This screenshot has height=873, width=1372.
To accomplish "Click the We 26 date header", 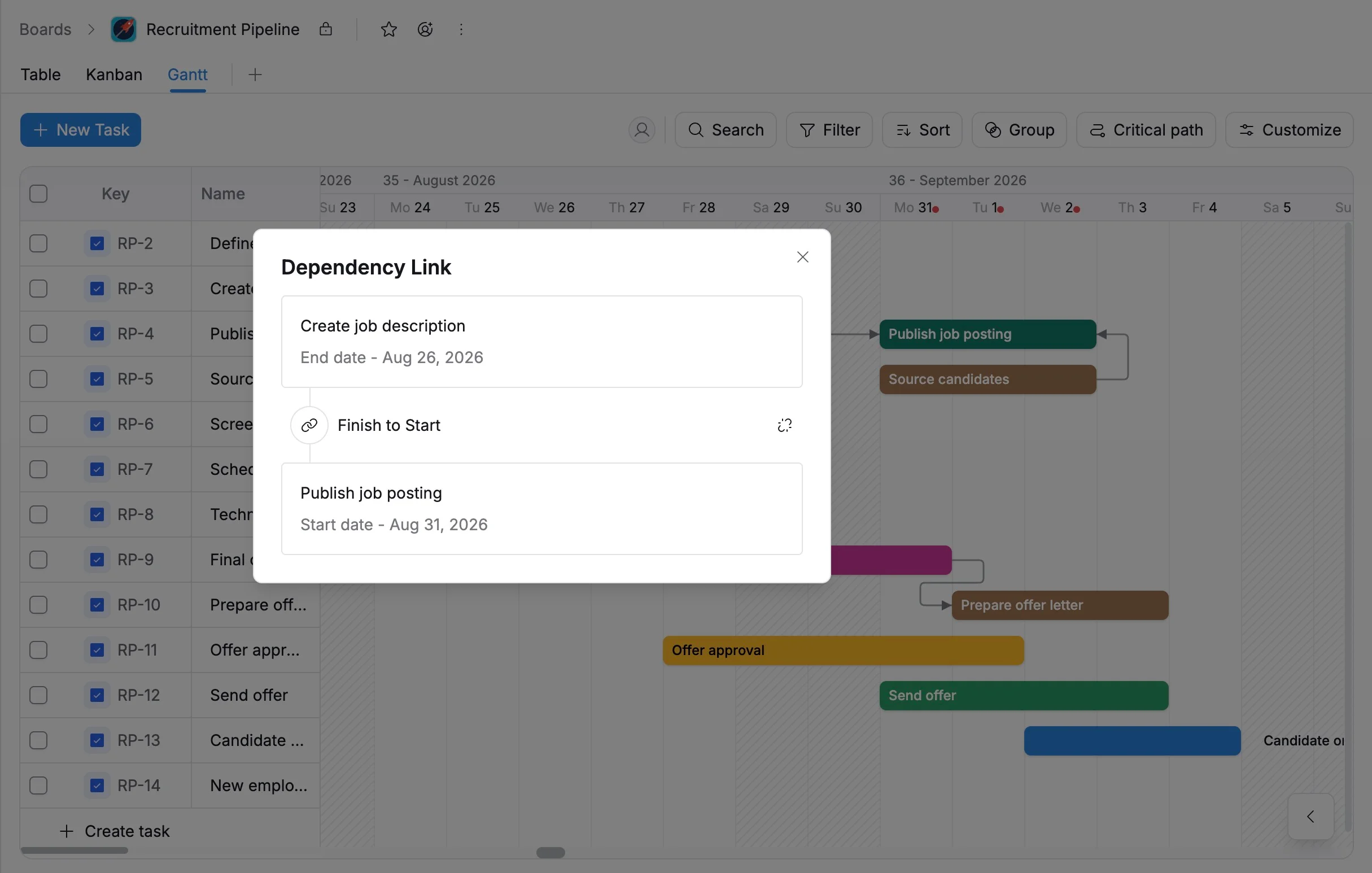I will [554, 207].
